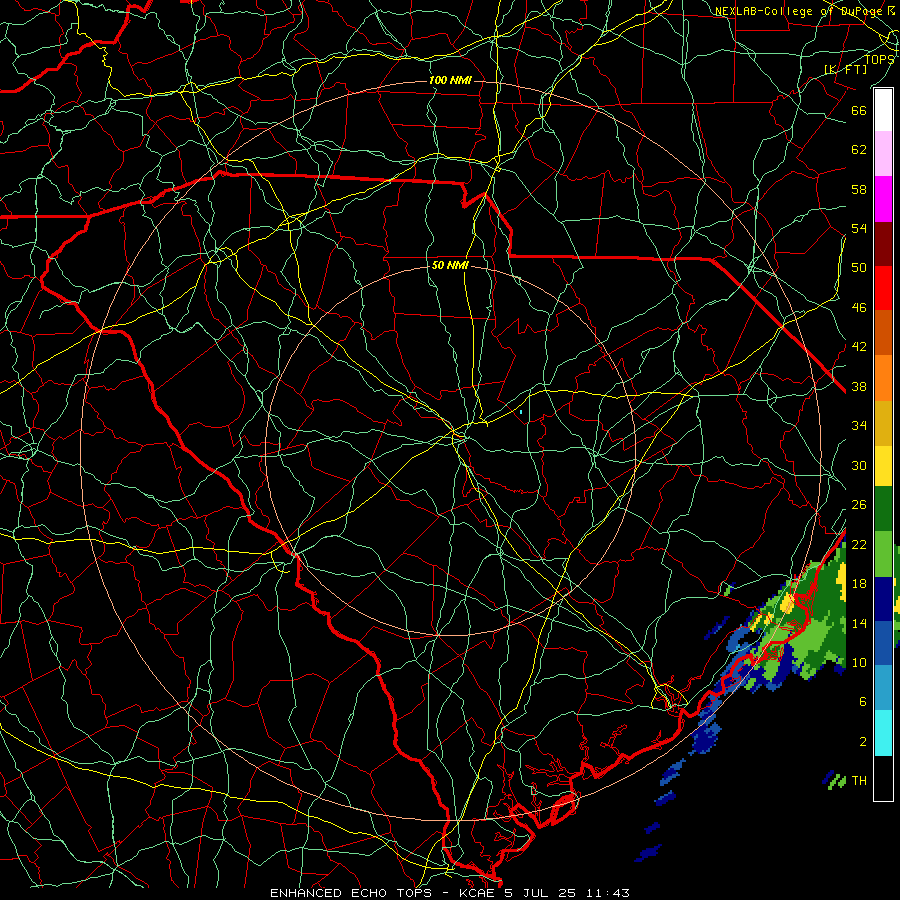Click the '100 NMI' range ring label
This screenshot has height=900, width=900.
tap(450, 80)
